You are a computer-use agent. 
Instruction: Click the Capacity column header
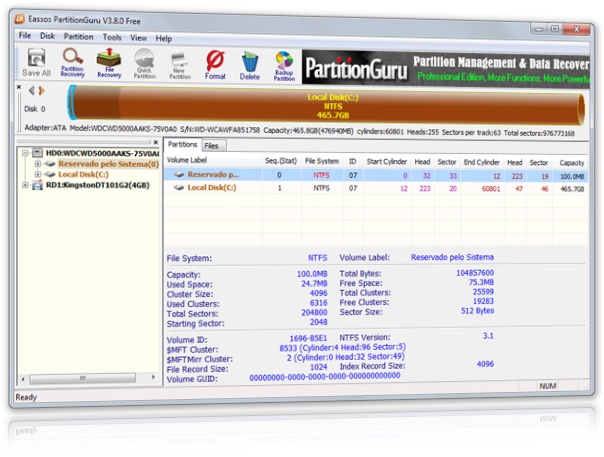572,163
